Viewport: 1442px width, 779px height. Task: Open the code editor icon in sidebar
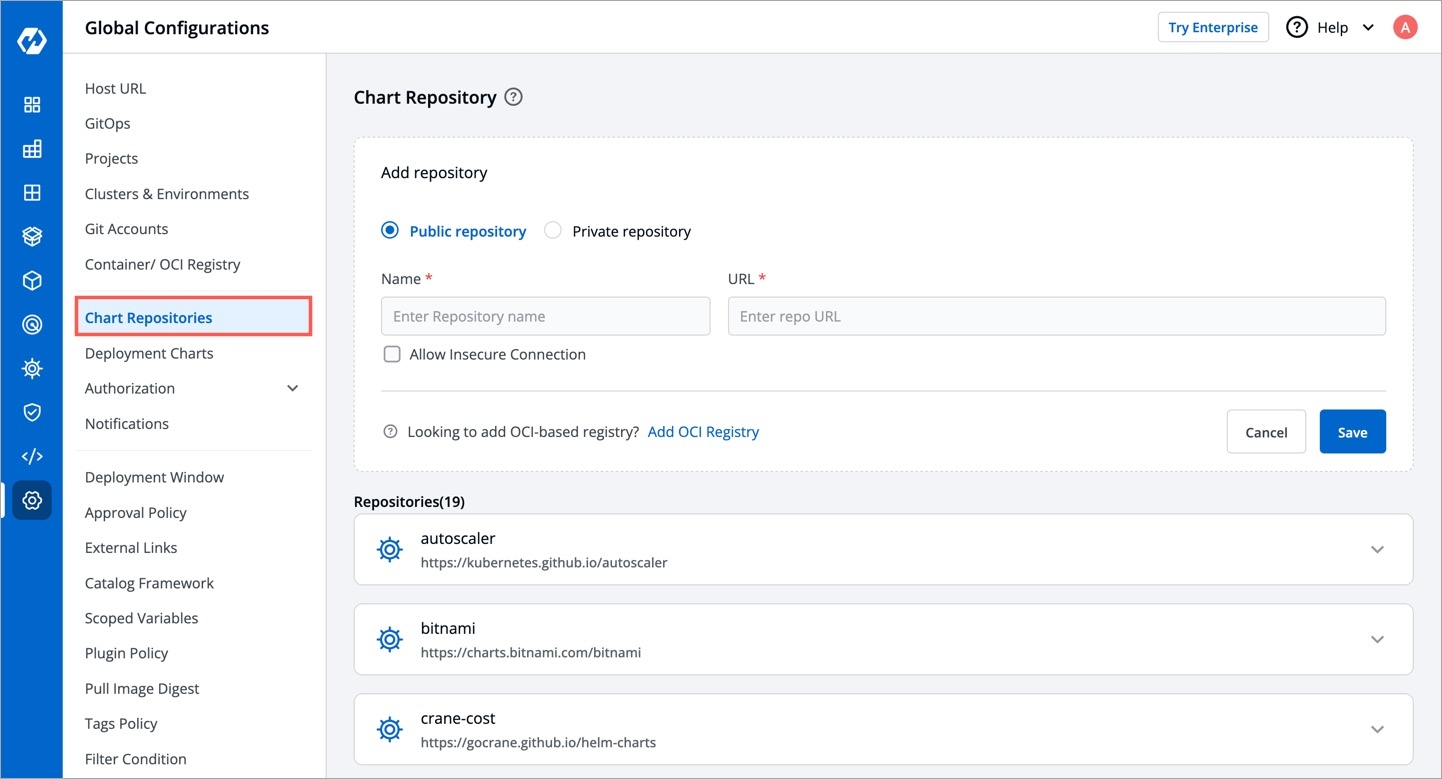(x=32, y=456)
